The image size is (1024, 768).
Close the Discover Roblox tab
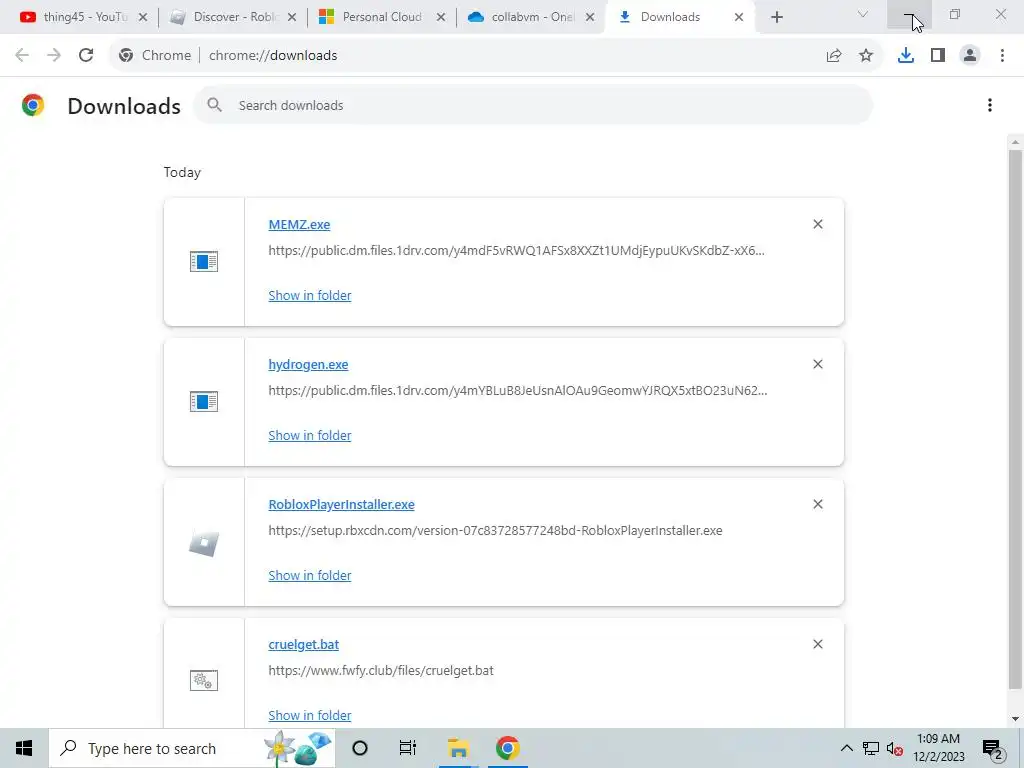(x=292, y=17)
